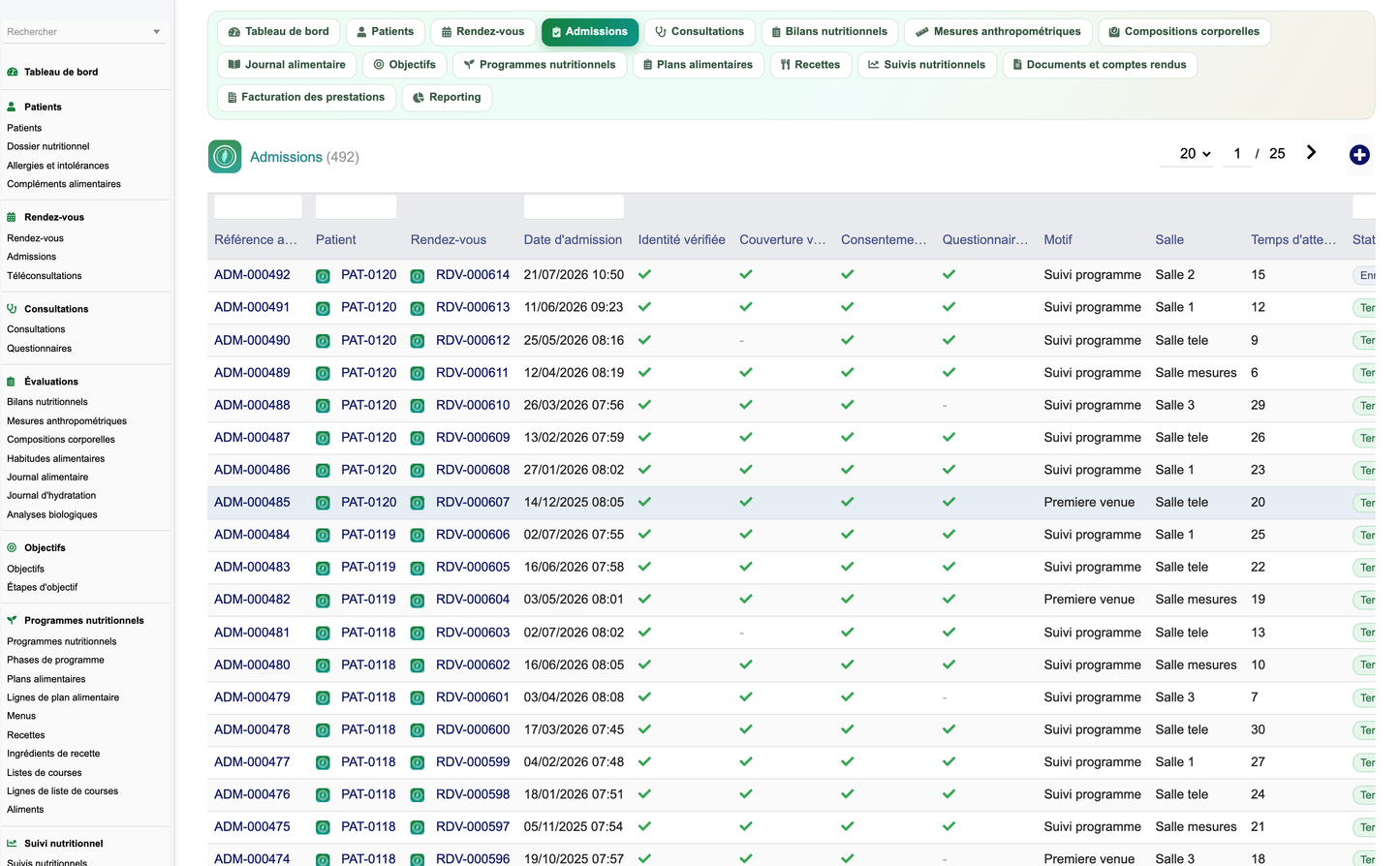The width and height of the screenshot is (1400, 866).
Task: Click rendez-vous icon beside RDV-000614
Action: click(x=418, y=276)
